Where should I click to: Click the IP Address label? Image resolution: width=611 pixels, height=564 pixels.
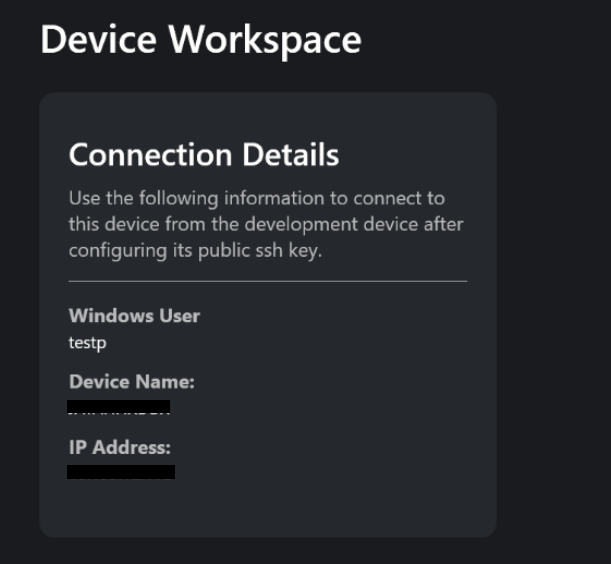tap(120, 447)
